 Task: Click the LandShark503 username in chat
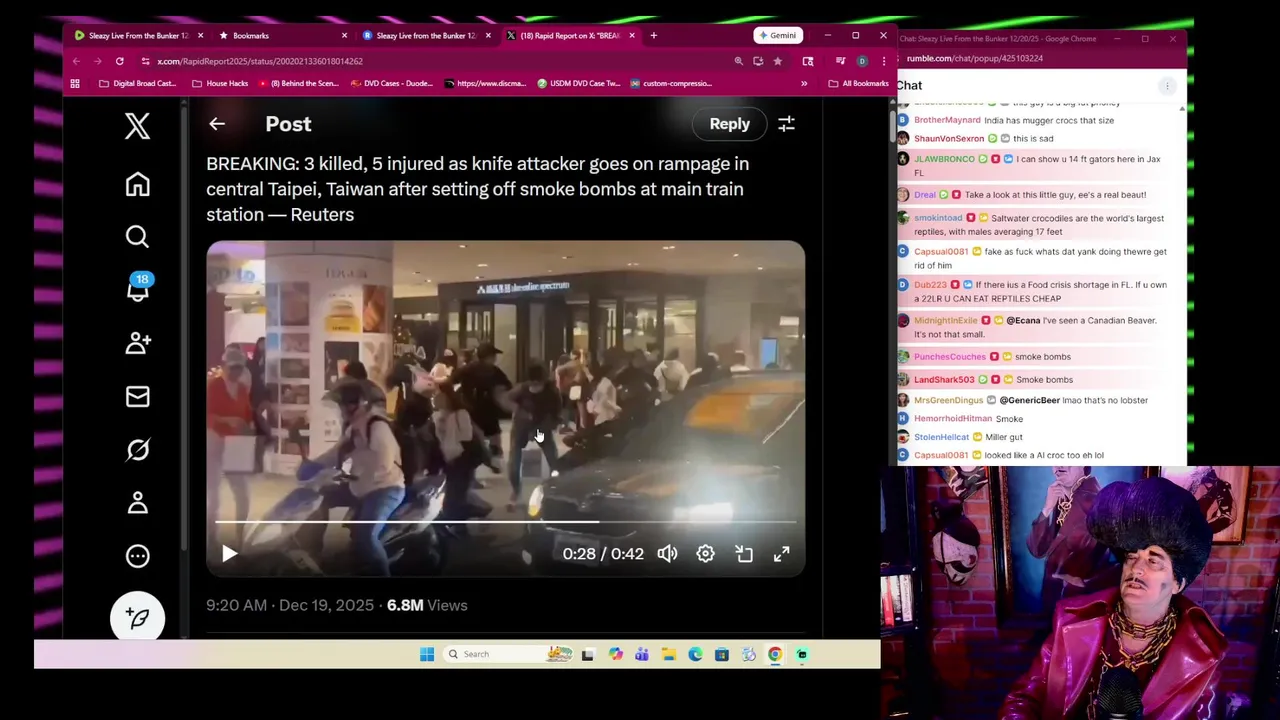click(x=944, y=380)
